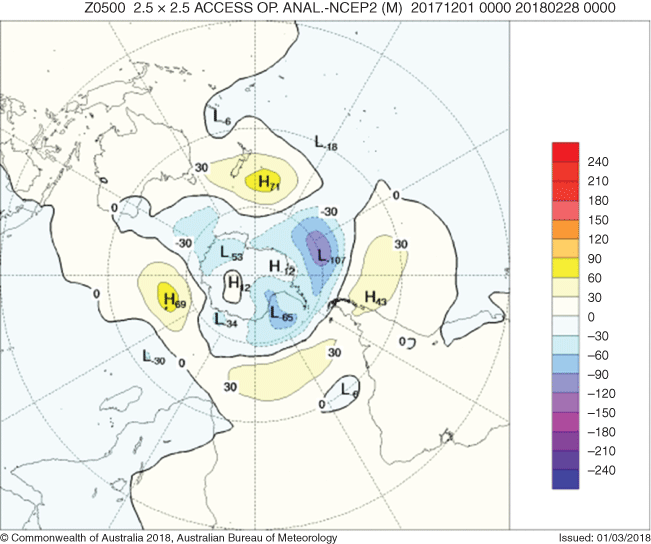Pick the magenta legend swatch between -150 and -180
This screenshot has width=651, height=544.
point(565,422)
